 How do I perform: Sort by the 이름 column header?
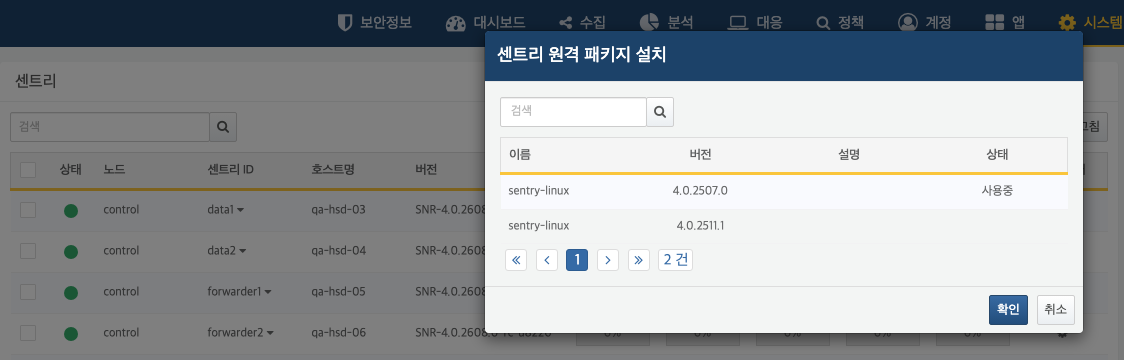520,154
